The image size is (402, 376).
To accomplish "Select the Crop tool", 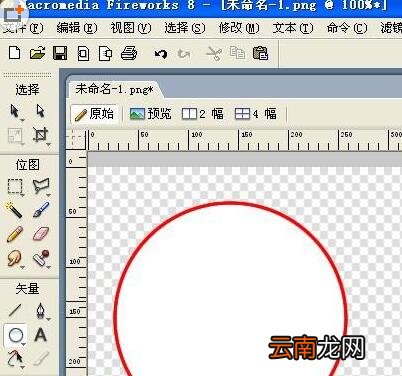I will (41, 135).
